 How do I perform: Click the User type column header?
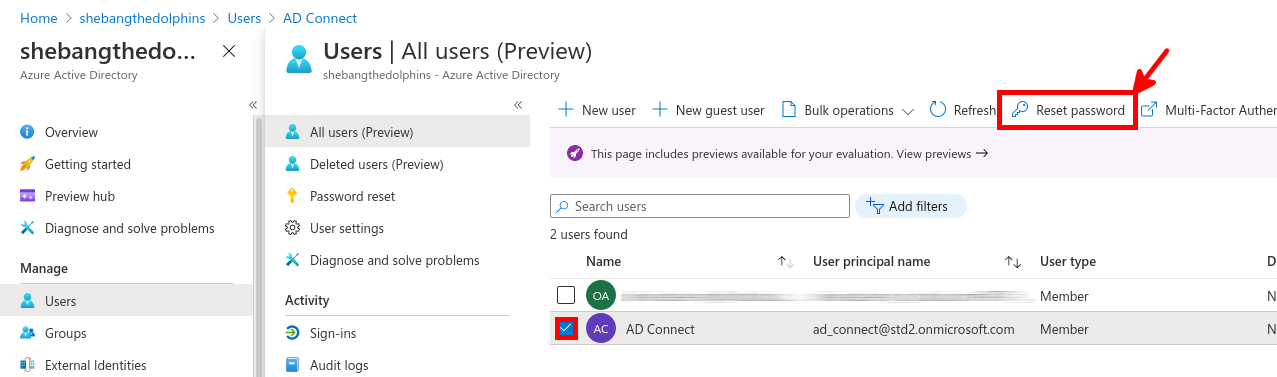pos(1068,262)
